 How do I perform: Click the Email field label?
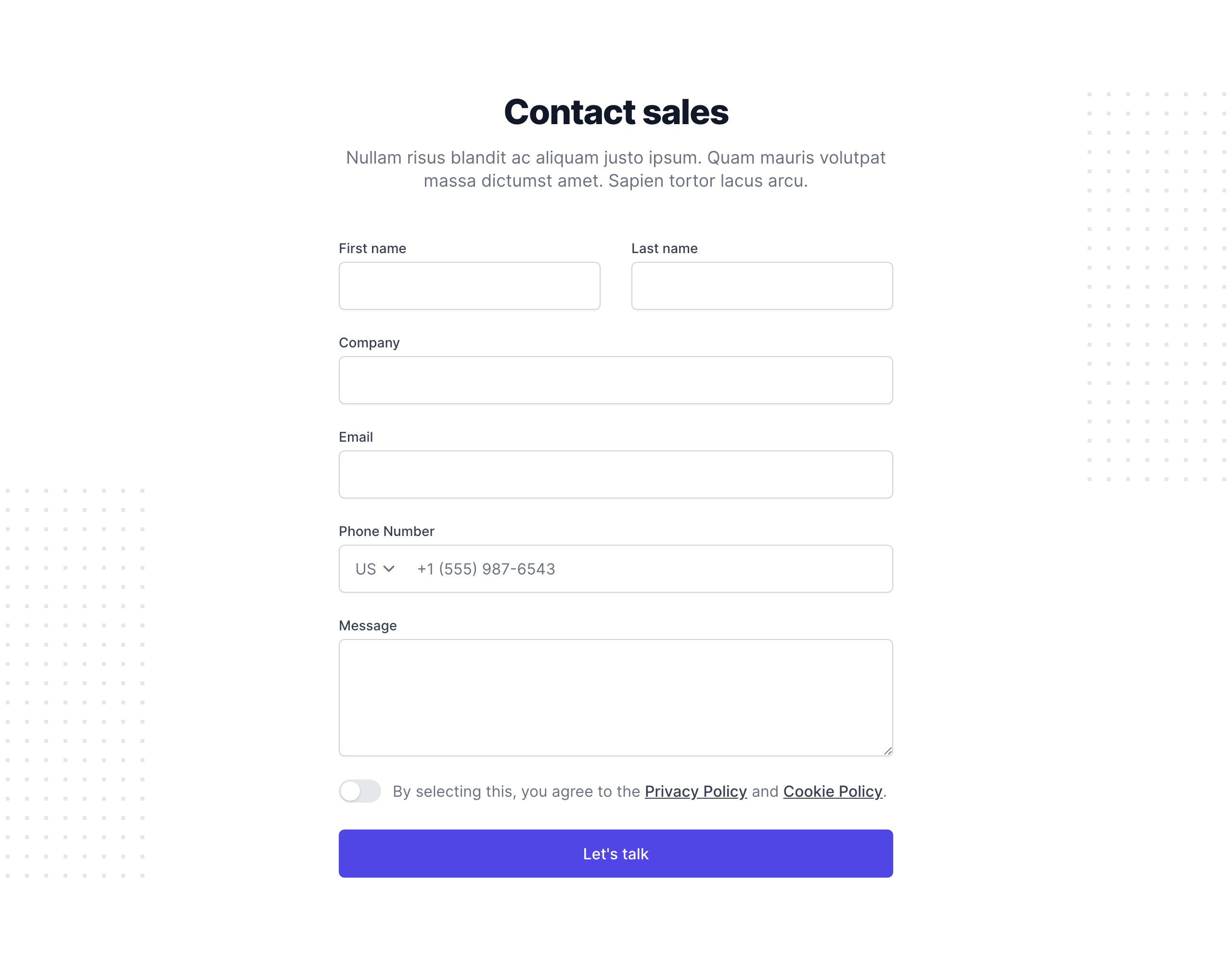click(x=356, y=437)
